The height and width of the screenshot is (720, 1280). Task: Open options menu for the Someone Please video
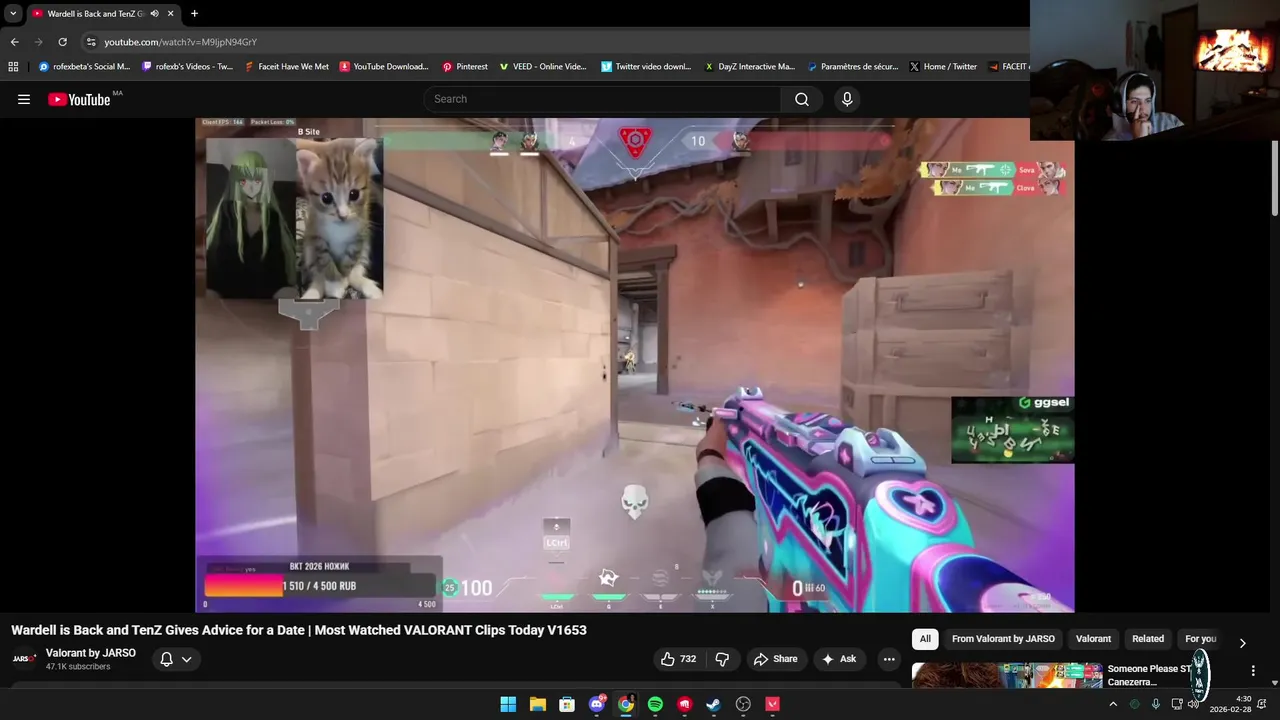click(1253, 671)
